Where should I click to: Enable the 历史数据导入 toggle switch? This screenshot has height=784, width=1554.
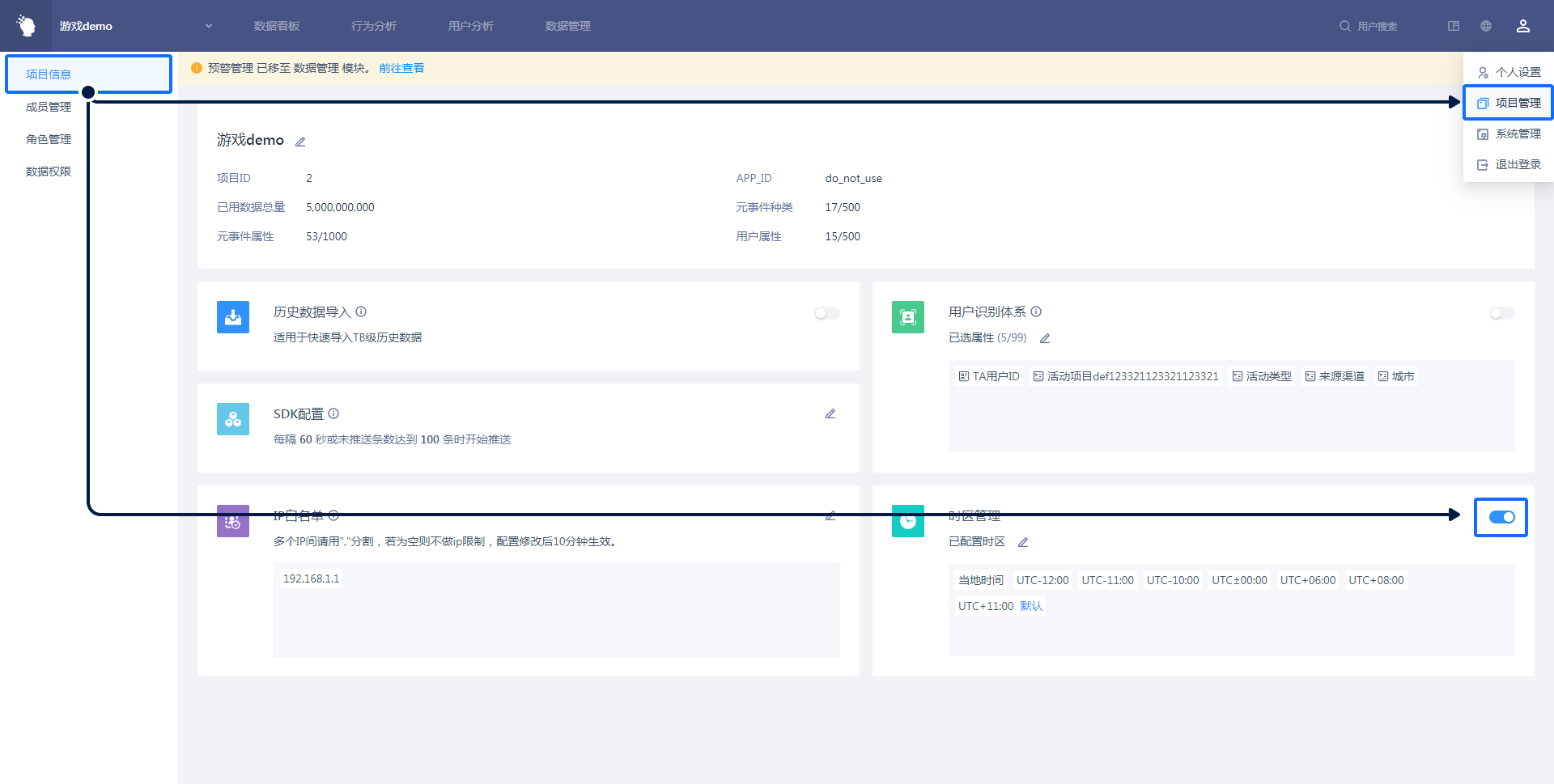826,313
